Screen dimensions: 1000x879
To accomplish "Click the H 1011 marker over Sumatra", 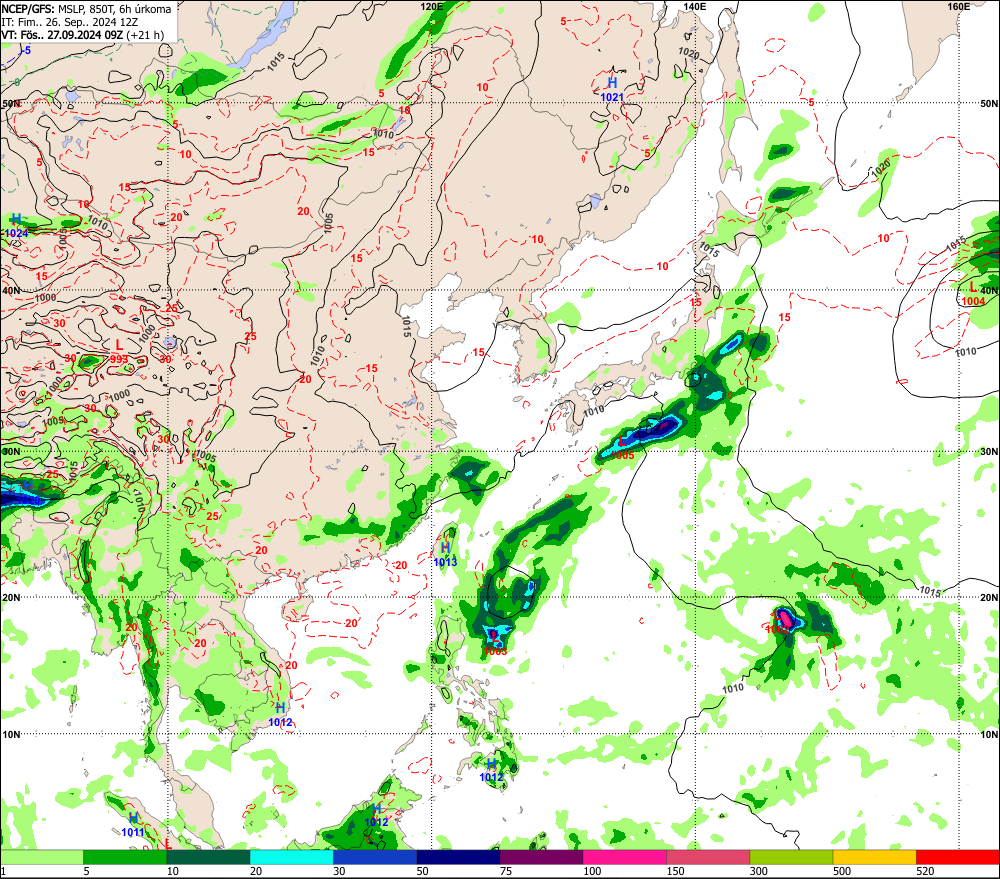I will pos(133,825).
